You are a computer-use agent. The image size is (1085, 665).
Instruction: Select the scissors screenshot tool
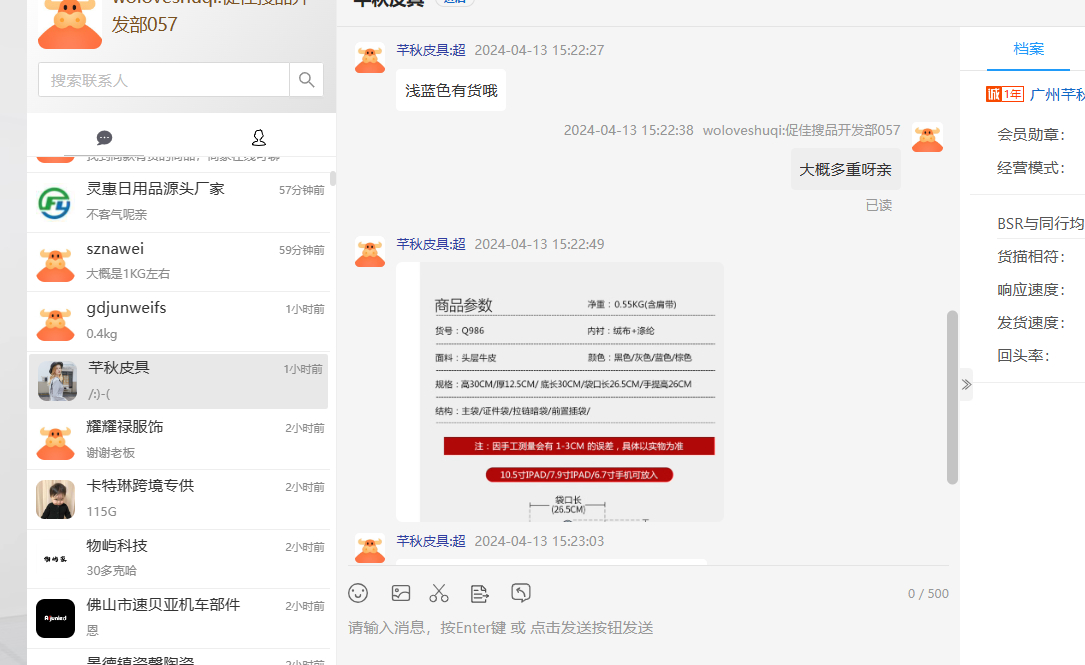(439, 593)
